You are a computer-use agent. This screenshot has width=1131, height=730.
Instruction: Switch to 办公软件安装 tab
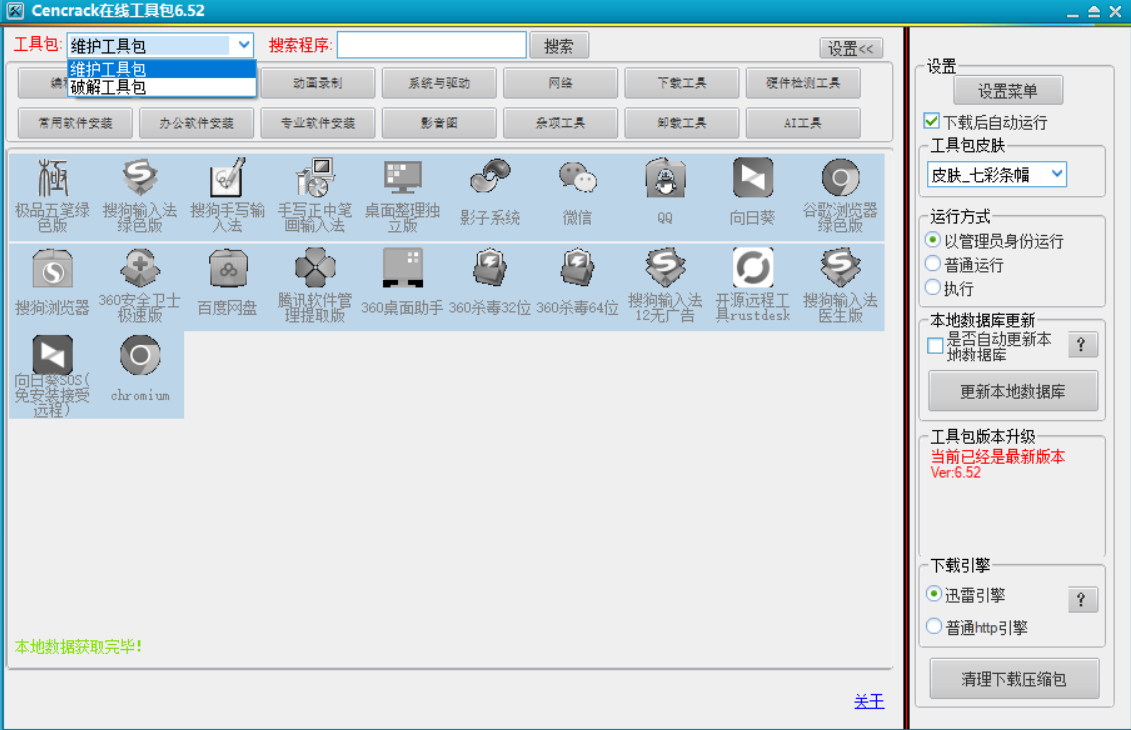click(x=196, y=123)
